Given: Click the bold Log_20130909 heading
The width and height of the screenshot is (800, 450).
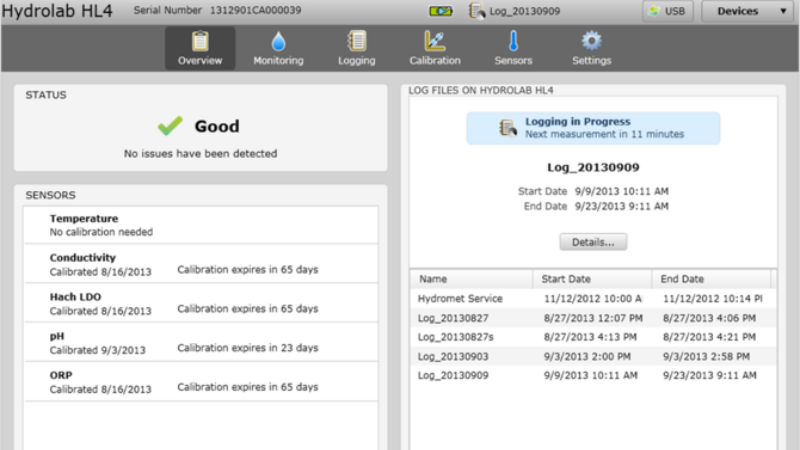Looking at the screenshot, I should coord(593,167).
